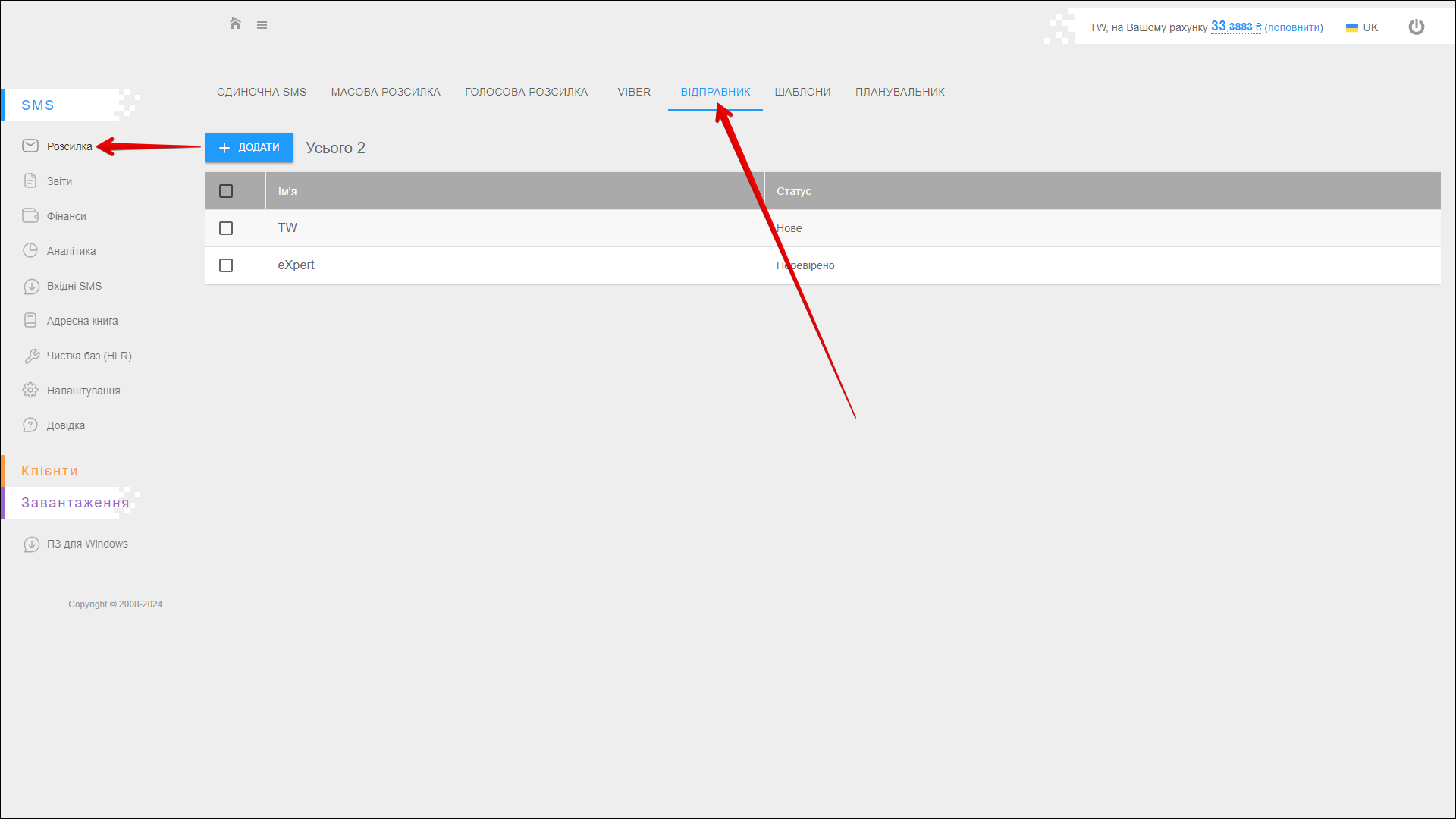1456x819 pixels.
Task: Check the eXpert sender checkbox
Action: 226,265
